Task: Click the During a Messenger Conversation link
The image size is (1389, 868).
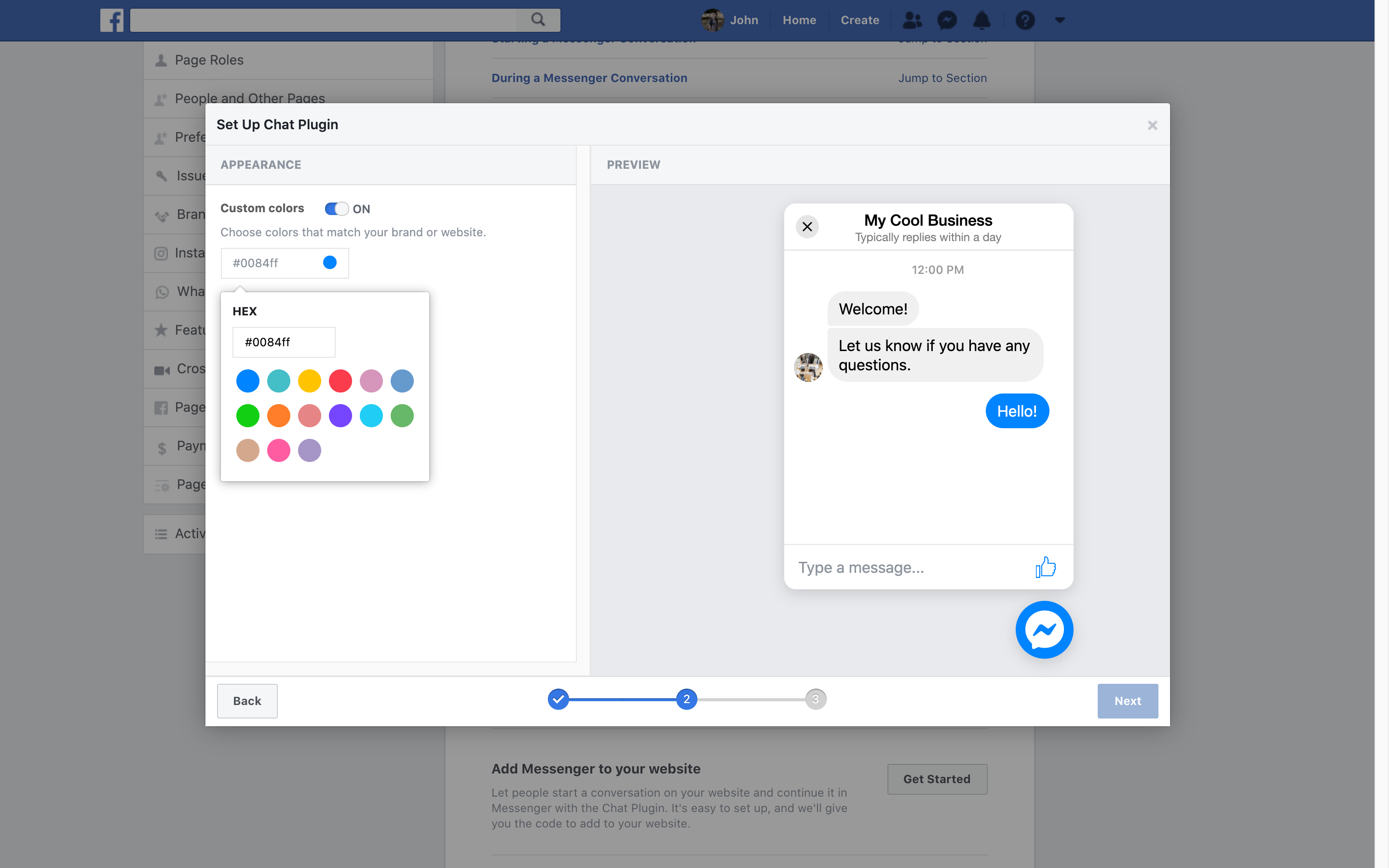Action: pyautogui.click(x=589, y=77)
